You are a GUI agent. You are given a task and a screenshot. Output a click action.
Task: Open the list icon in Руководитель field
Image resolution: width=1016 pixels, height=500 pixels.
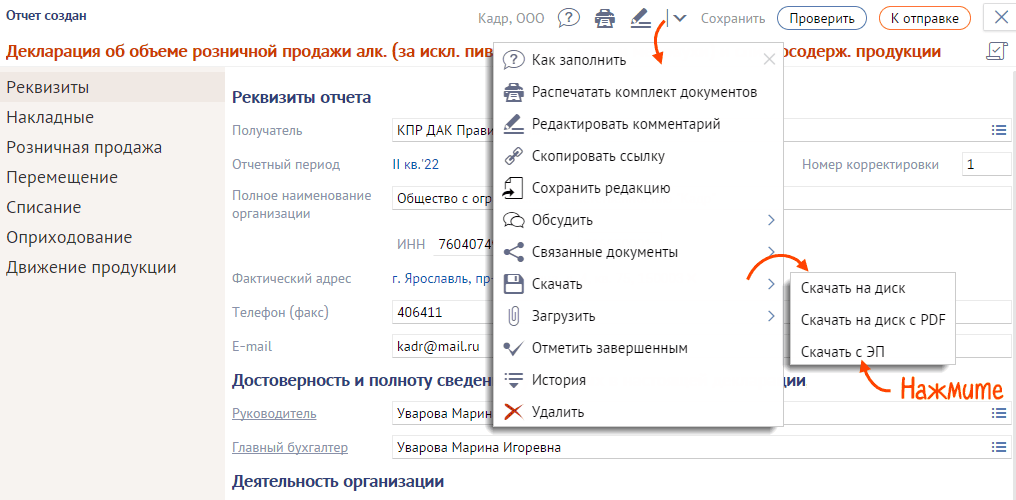coord(998,413)
